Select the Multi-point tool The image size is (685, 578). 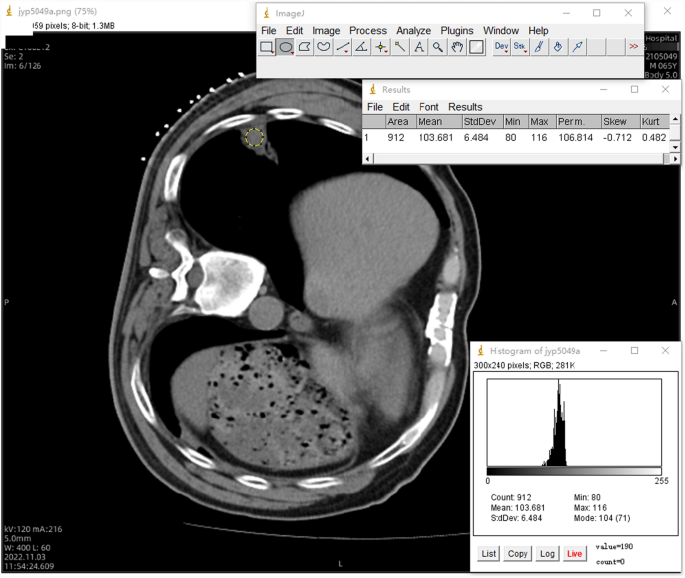[x=381, y=47]
